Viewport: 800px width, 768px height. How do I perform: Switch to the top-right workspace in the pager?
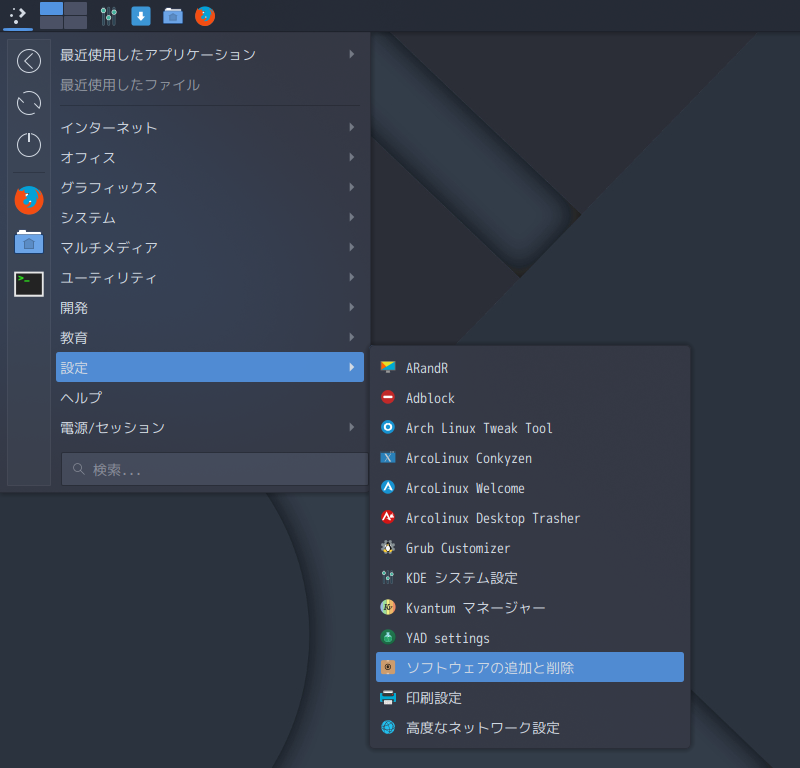pyautogui.click(x=76, y=9)
